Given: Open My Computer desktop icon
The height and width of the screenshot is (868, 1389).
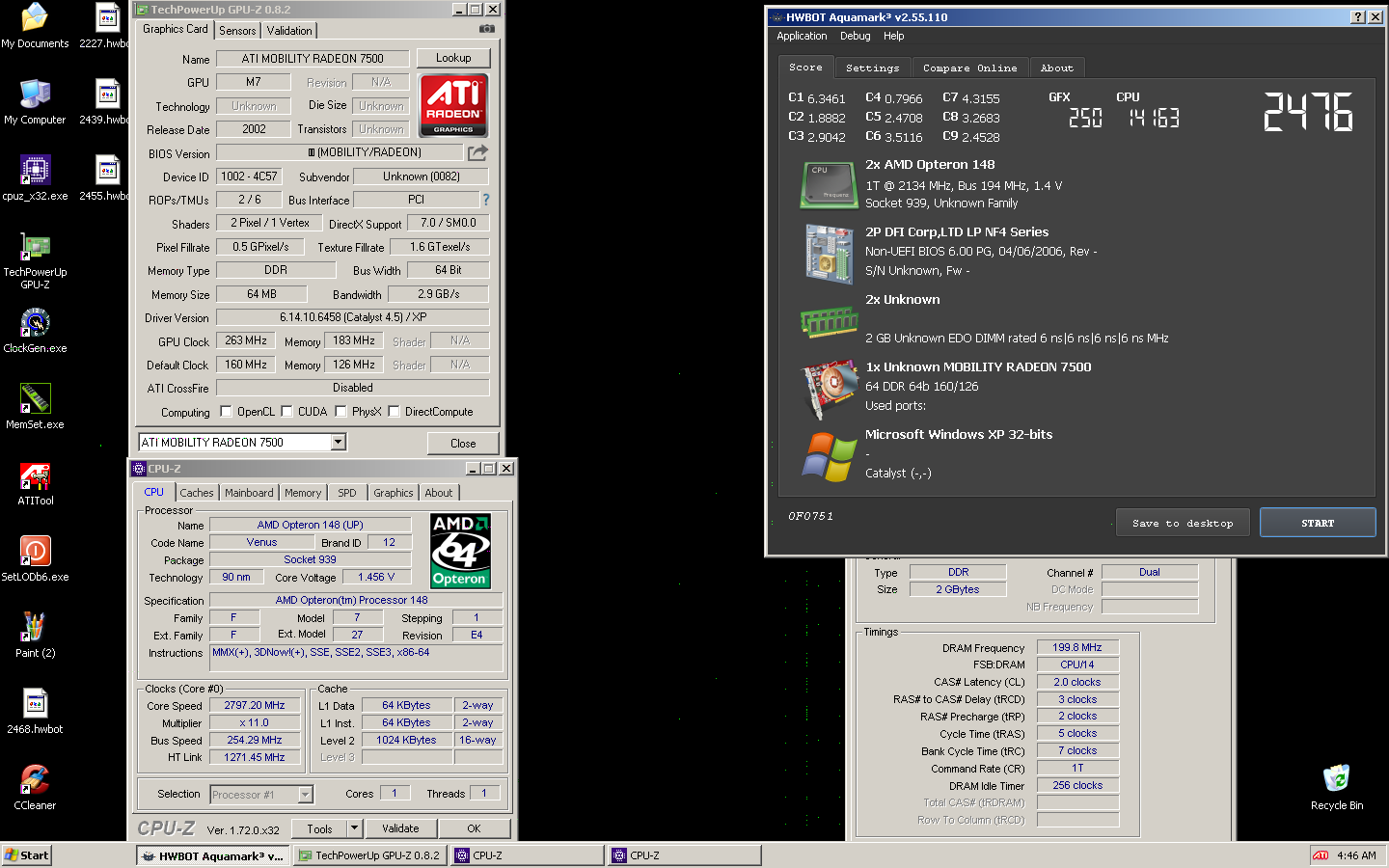Looking at the screenshot, I should coord(35,102).
